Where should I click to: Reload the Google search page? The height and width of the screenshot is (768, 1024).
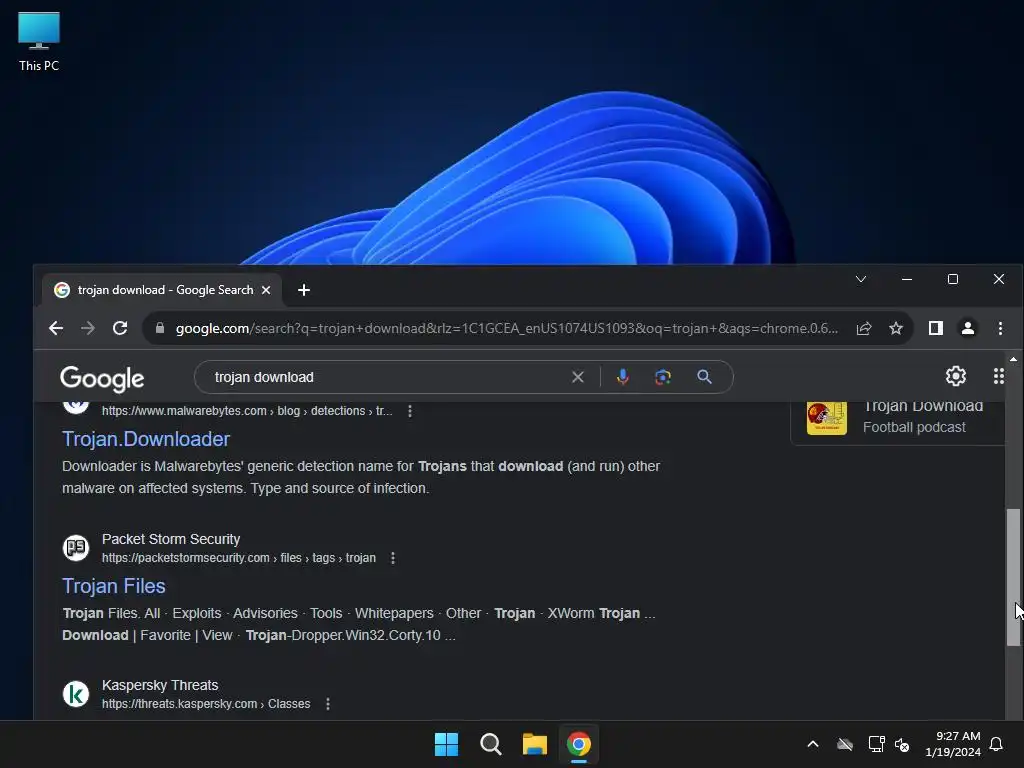(x=120, y=328)
